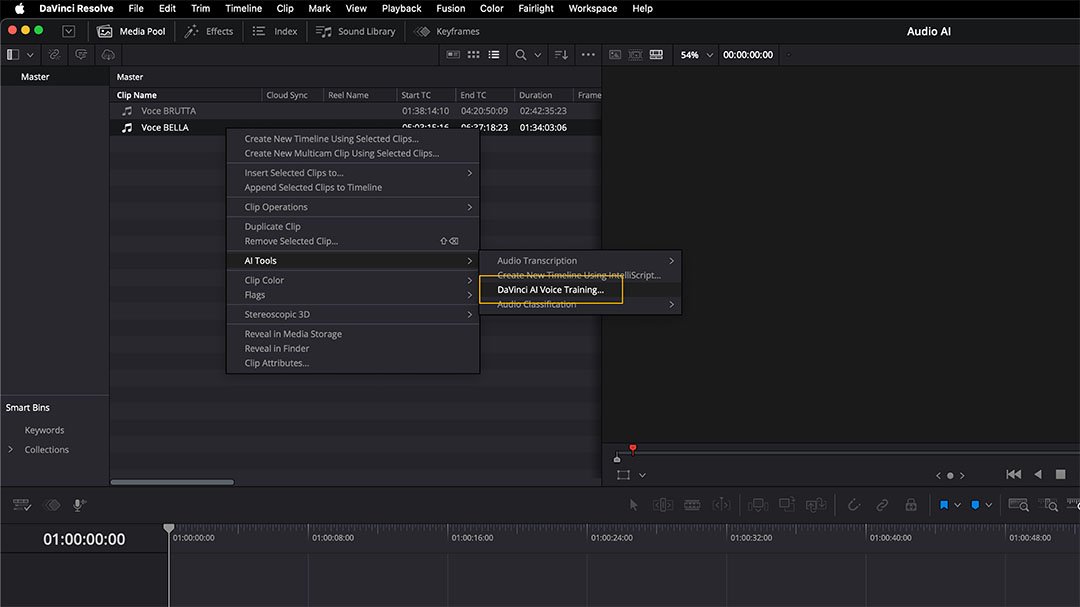The image size is (1080, 607).
Task: Switch media pool to thumbnail grid view
Action: [473, 54]
